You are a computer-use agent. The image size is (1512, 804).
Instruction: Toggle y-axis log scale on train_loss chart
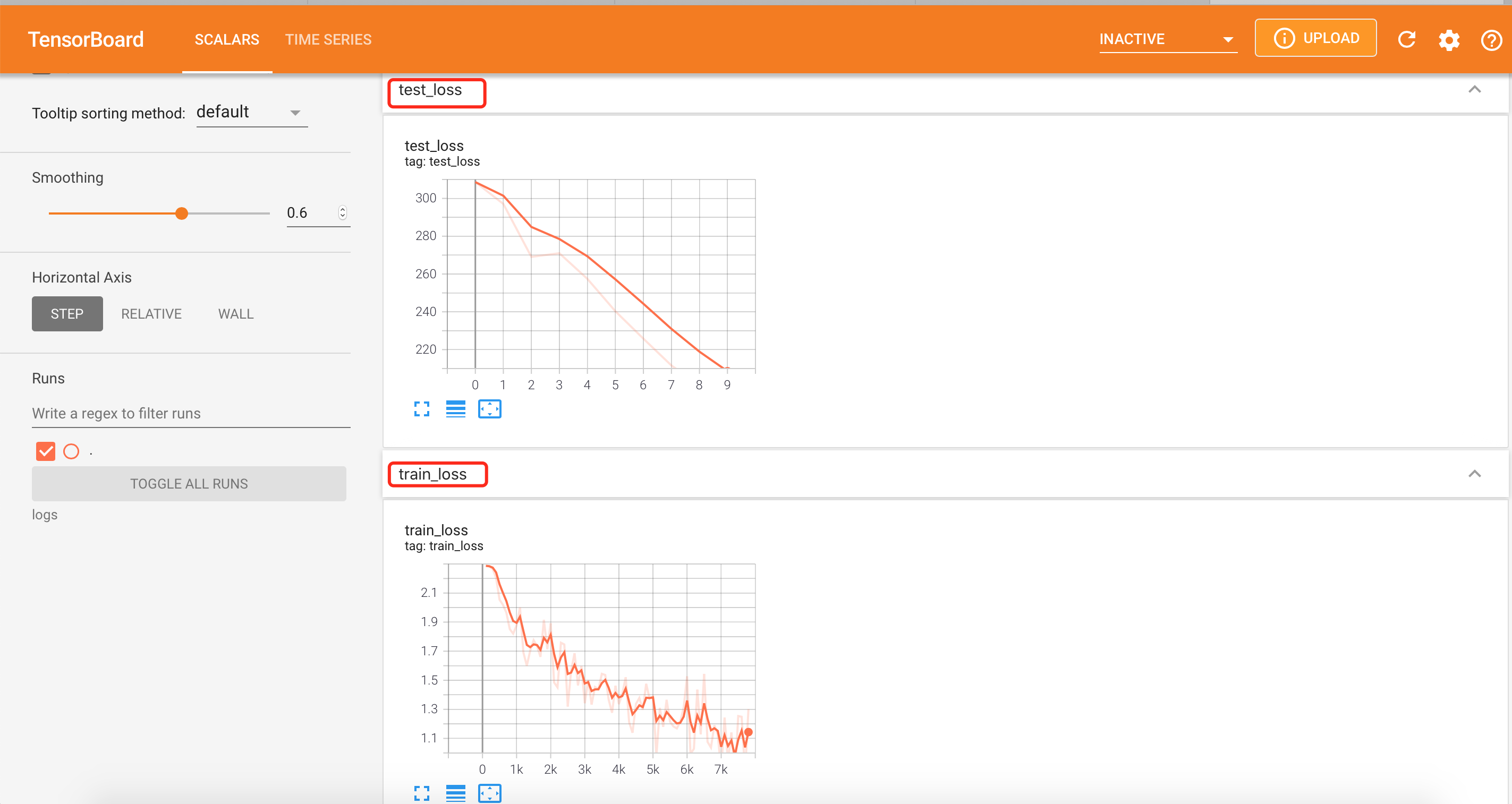(x=455, y=793)
